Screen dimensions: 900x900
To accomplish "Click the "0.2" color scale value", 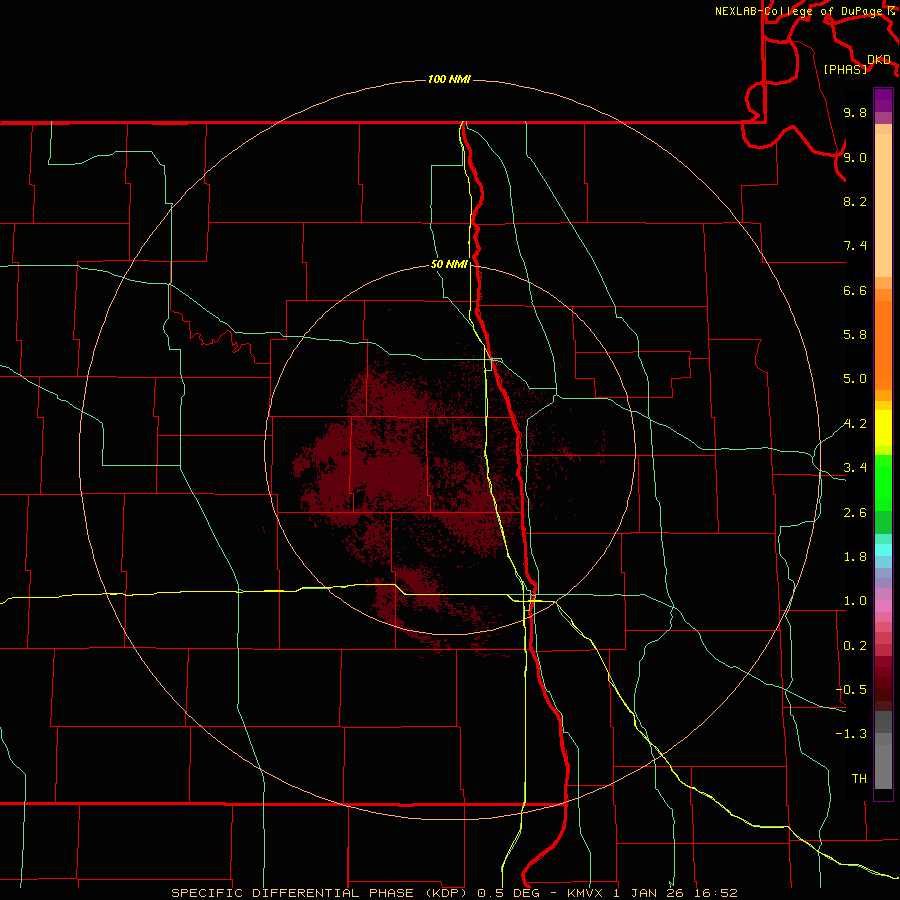I will pyautogui.click(x=855, y=646).
